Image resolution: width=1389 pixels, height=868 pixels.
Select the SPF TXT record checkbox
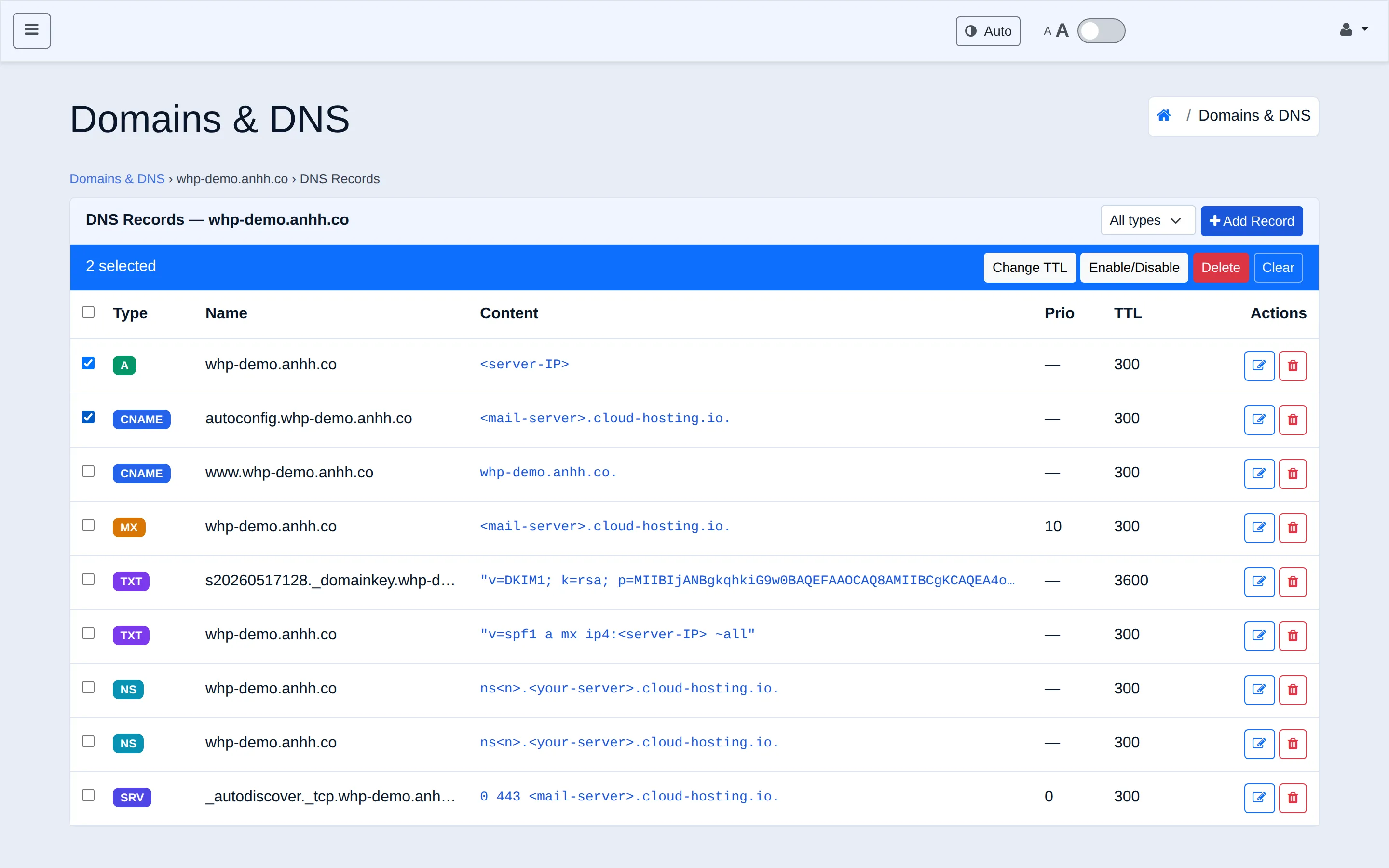point(88,633)
